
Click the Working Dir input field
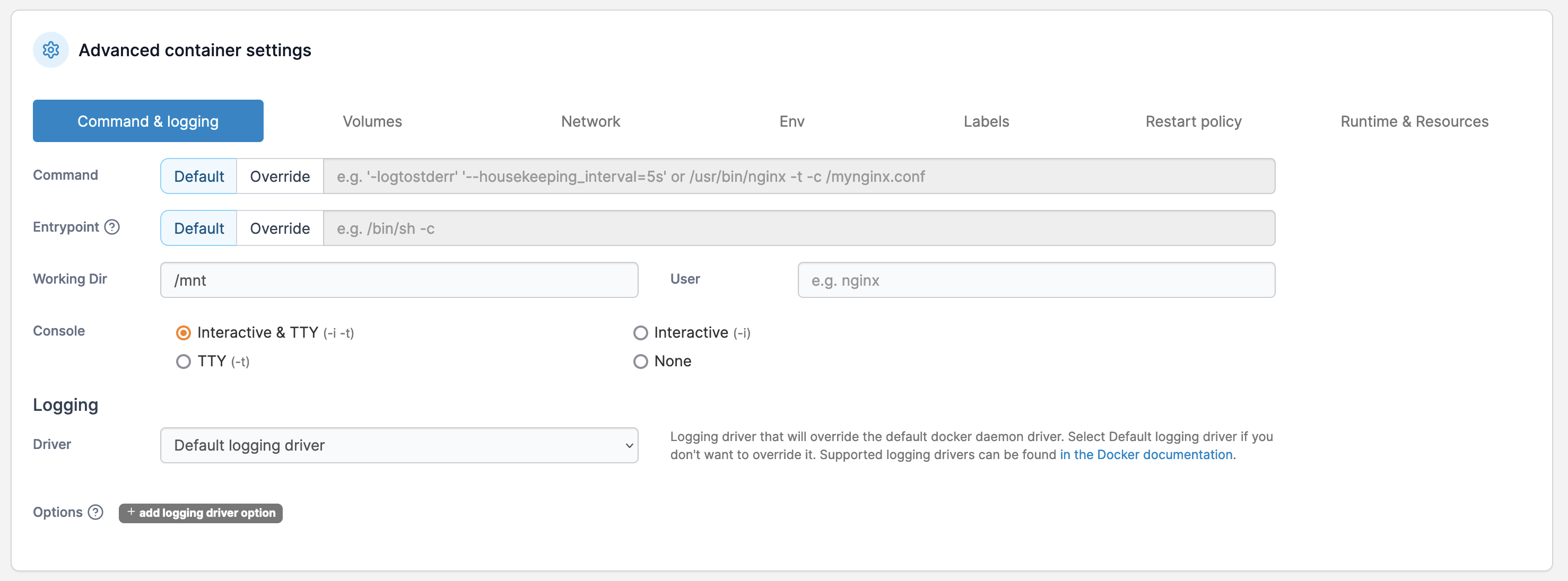click(399, 280)
